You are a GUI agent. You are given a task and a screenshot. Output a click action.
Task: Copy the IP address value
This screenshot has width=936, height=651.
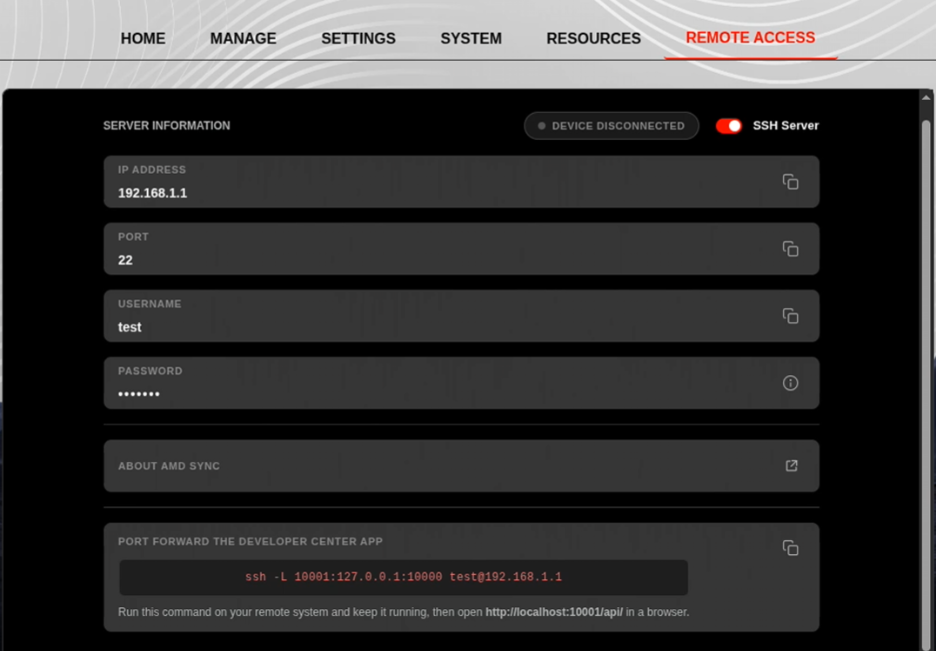click(x=790, y=182)
